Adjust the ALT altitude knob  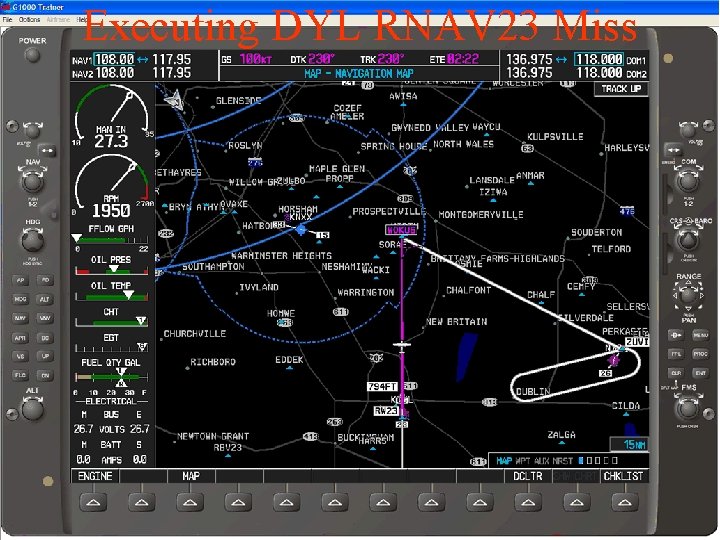[x=32, y=409]
